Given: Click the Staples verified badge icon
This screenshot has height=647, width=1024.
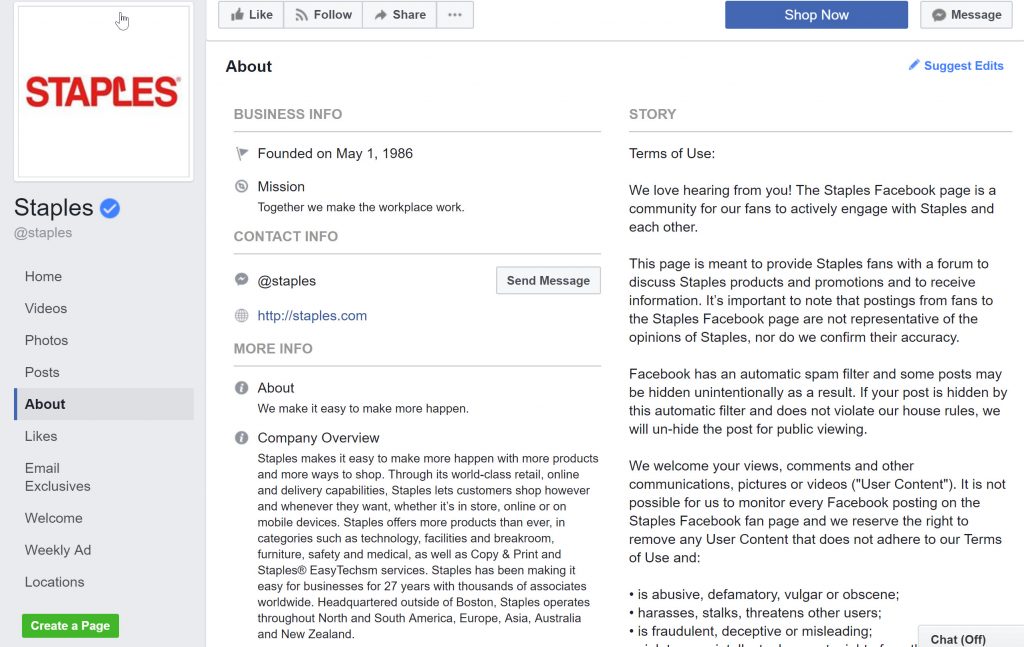Looking at the screenshot, I should tap(110, 208).
